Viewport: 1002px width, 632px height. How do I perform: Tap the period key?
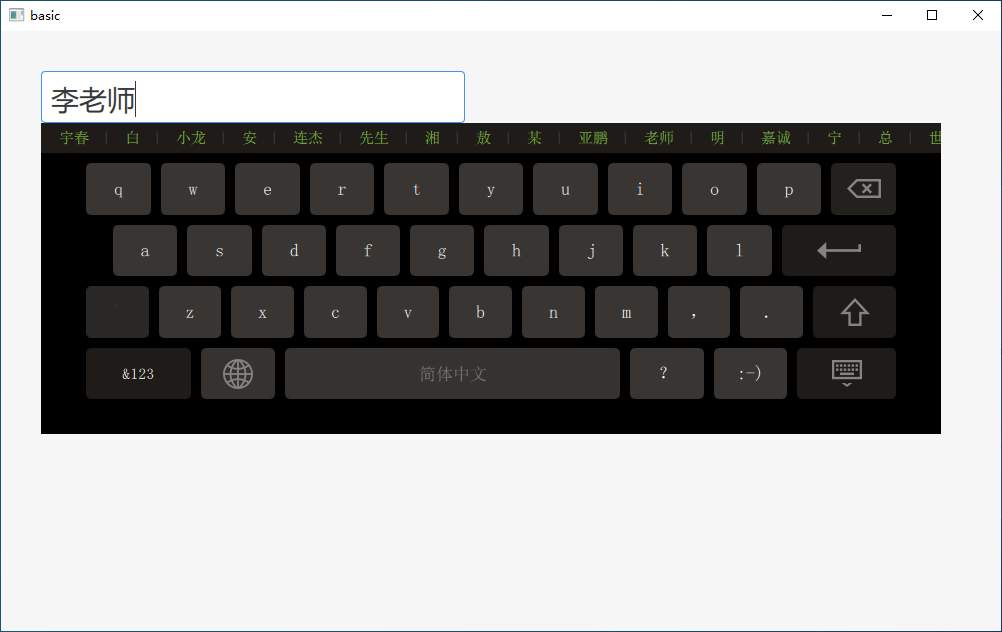[x=771, y=312]
